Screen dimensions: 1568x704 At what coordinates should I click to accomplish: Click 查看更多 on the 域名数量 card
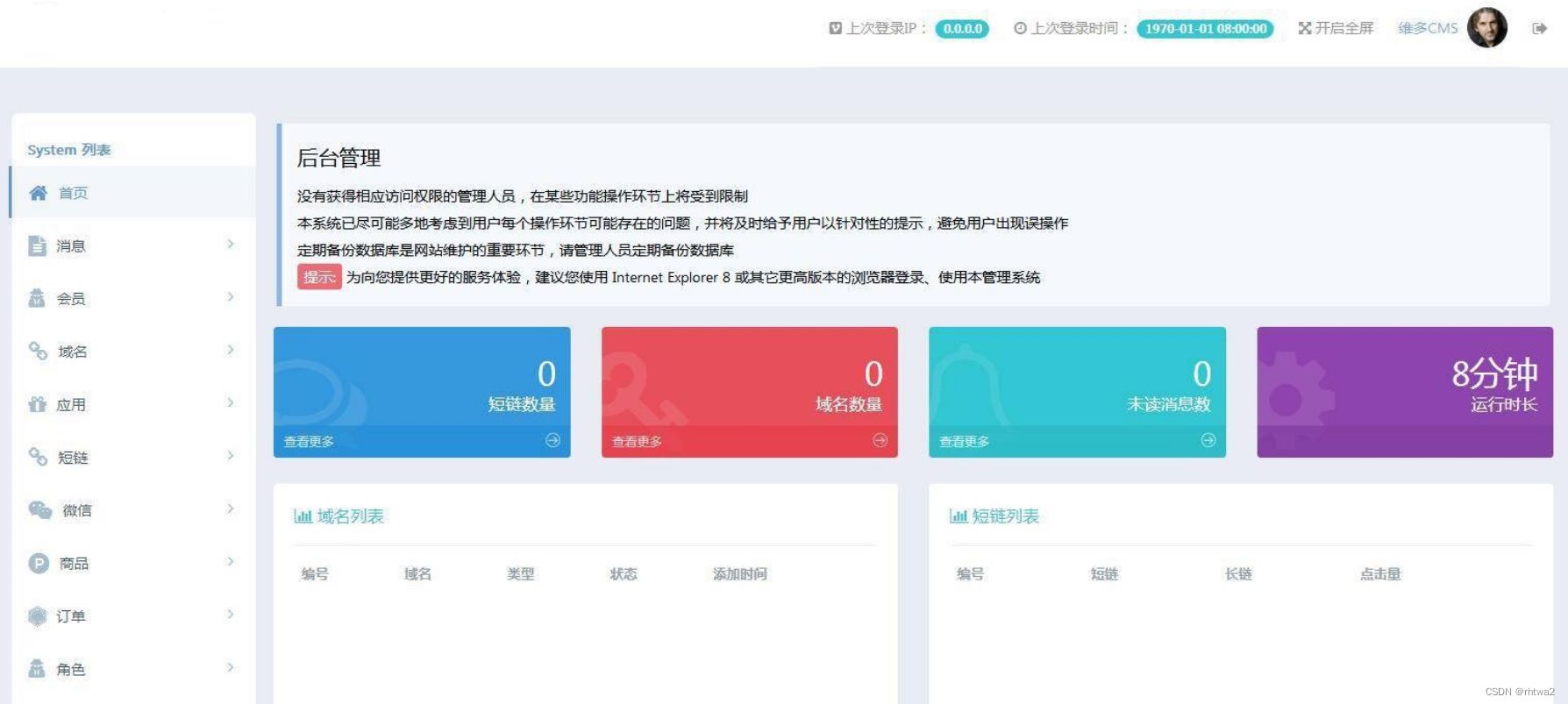[x=637, y=441]
